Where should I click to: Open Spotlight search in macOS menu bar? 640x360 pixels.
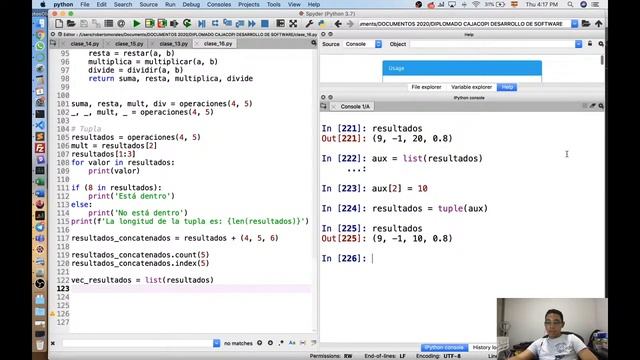tap(570, 4)
